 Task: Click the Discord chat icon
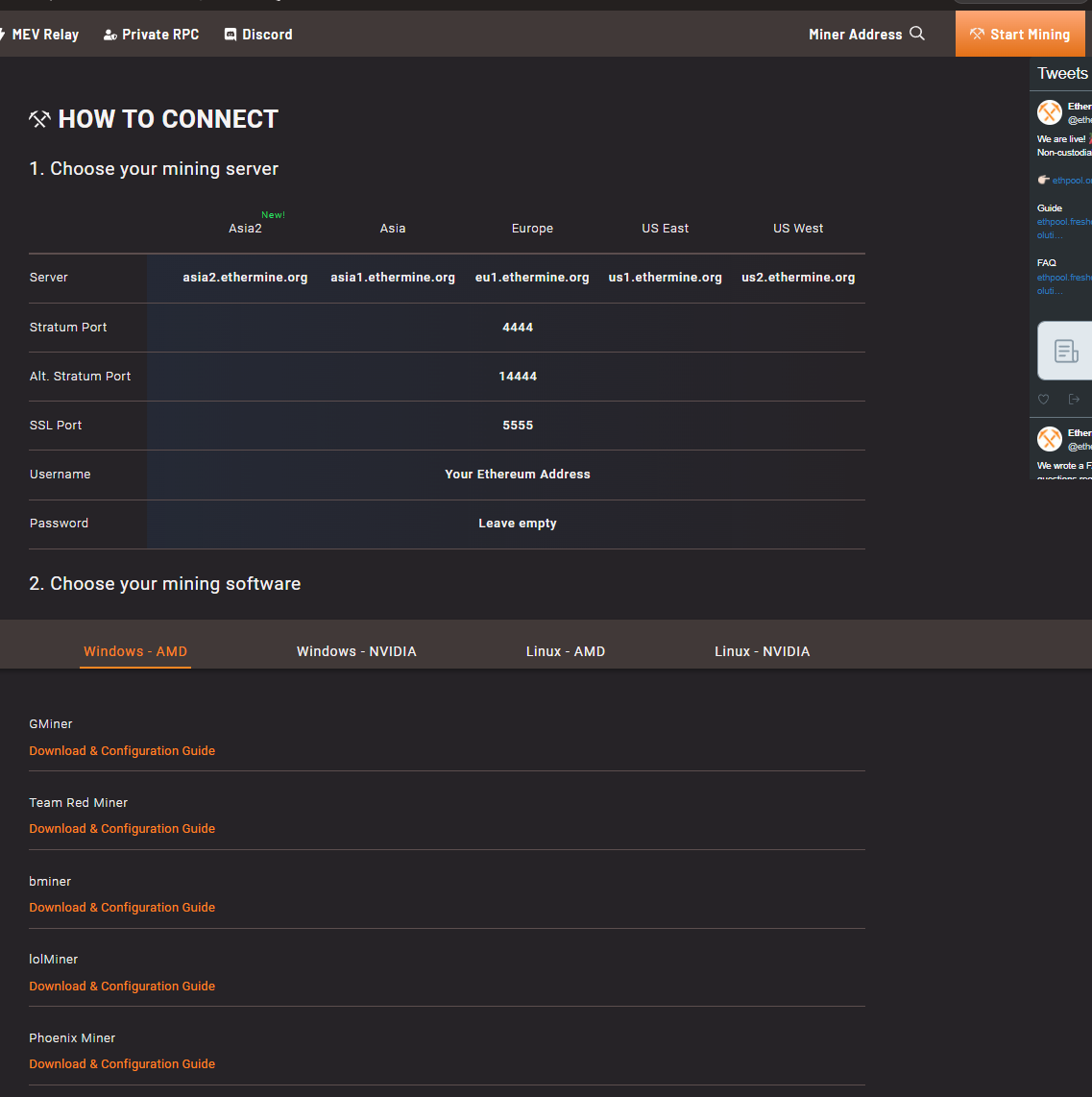click(x=231, y=35)
